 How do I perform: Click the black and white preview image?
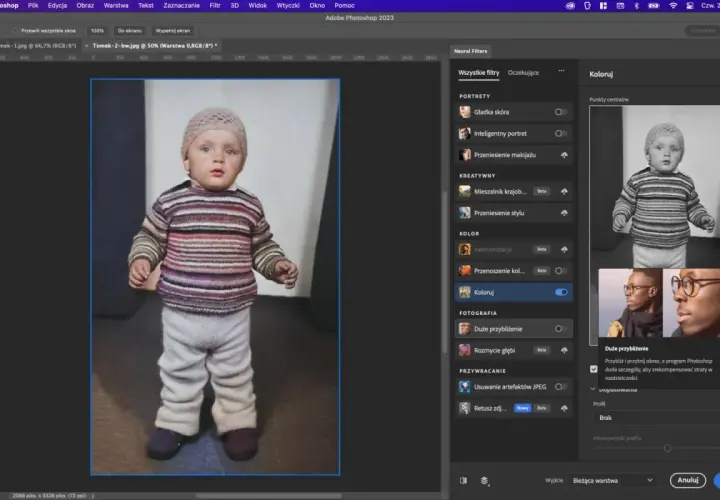655,187
